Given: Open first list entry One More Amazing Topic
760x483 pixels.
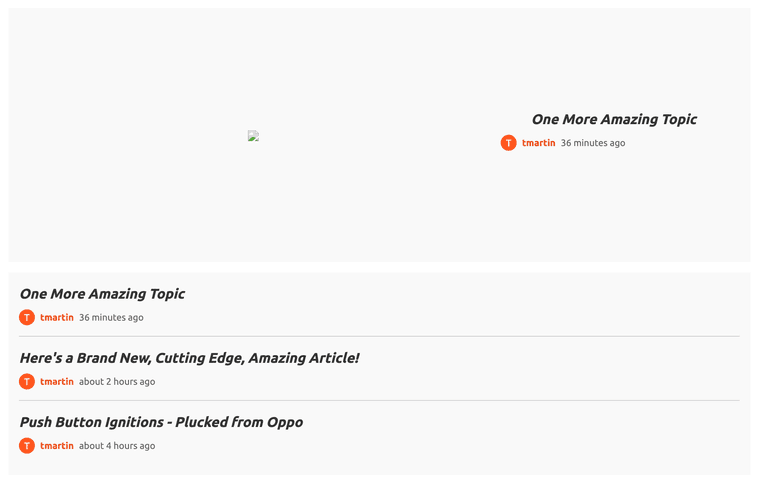Looking at the screenshot, I should 102,294.
